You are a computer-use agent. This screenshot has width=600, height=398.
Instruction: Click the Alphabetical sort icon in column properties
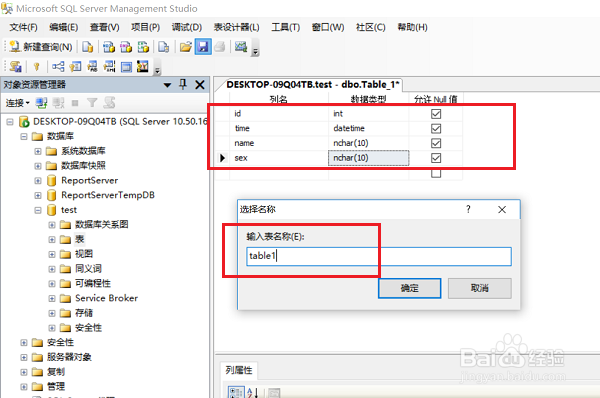253,392
